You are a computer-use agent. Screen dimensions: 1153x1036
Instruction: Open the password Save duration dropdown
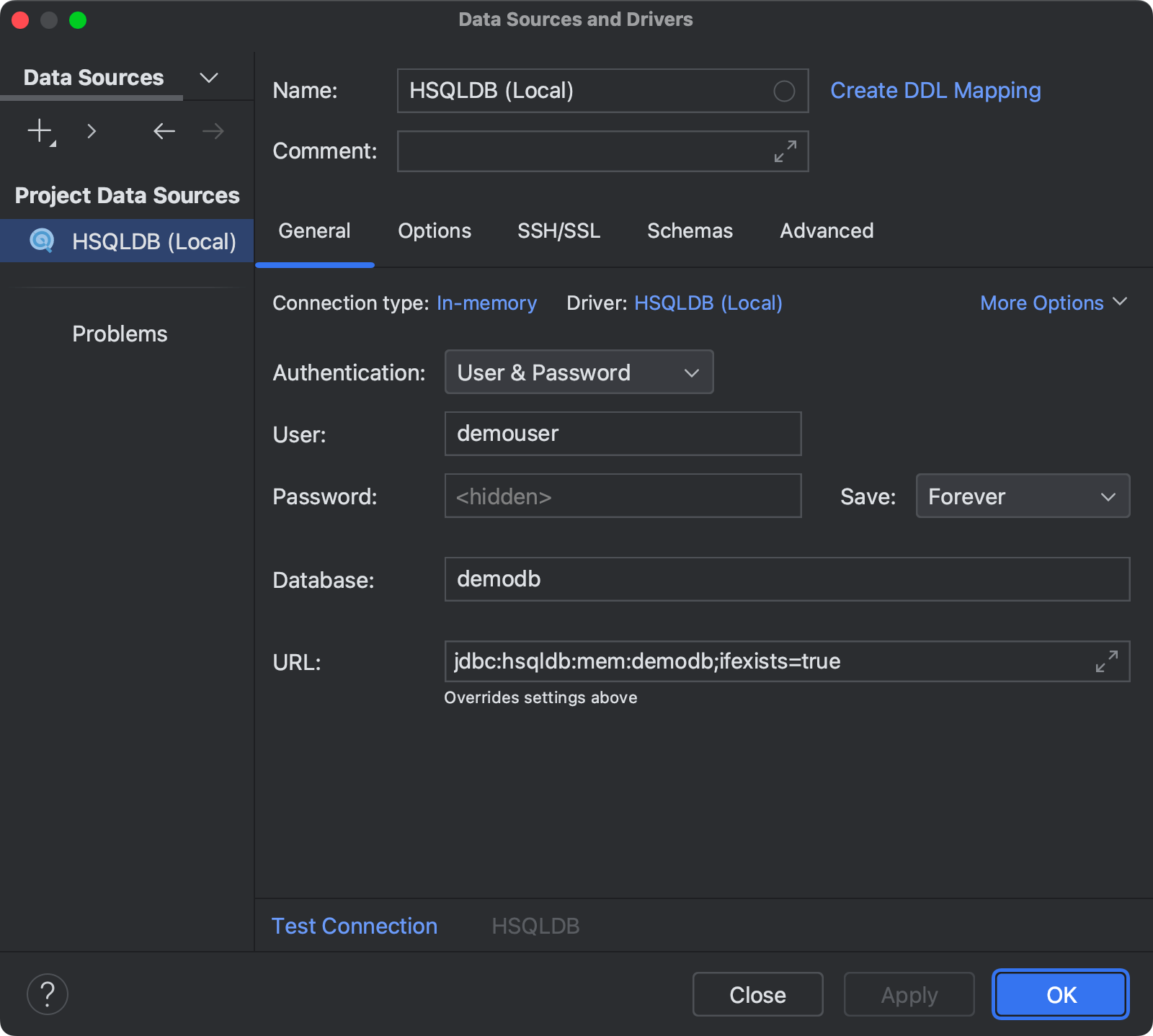[x=1022, y=496]
